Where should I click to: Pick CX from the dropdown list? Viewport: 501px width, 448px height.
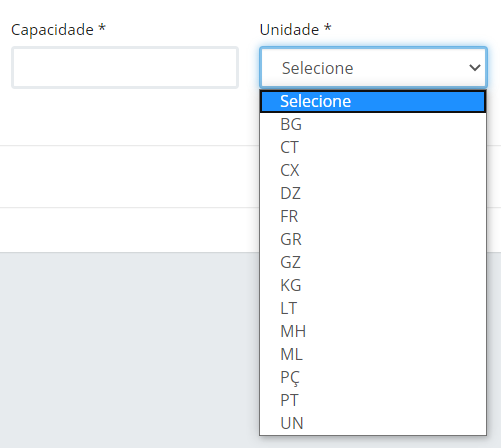(x=373, y=170)
